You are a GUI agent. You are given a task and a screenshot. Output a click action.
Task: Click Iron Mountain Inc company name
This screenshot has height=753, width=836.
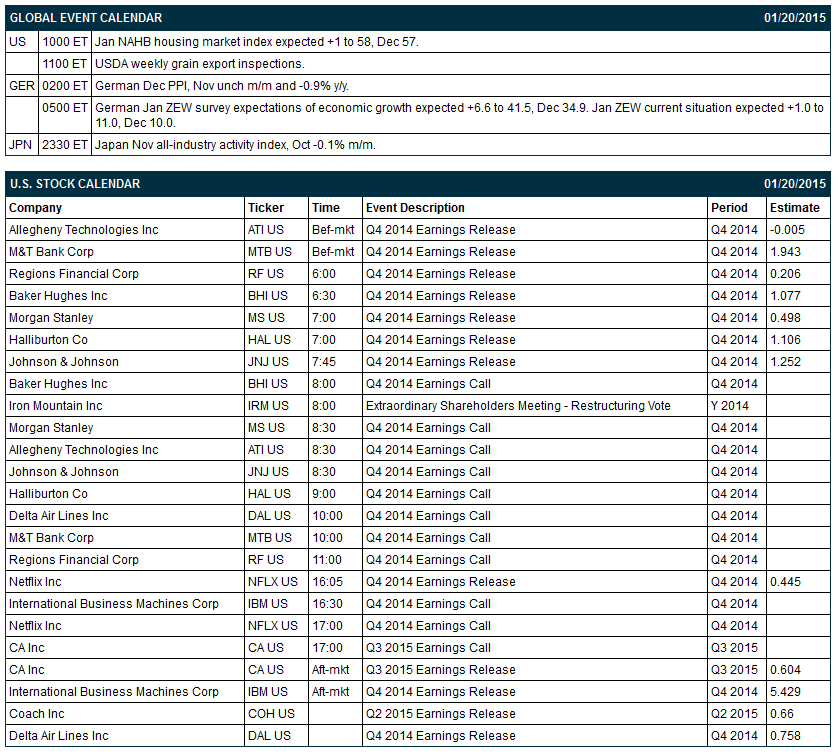click(x=55, y=406)
